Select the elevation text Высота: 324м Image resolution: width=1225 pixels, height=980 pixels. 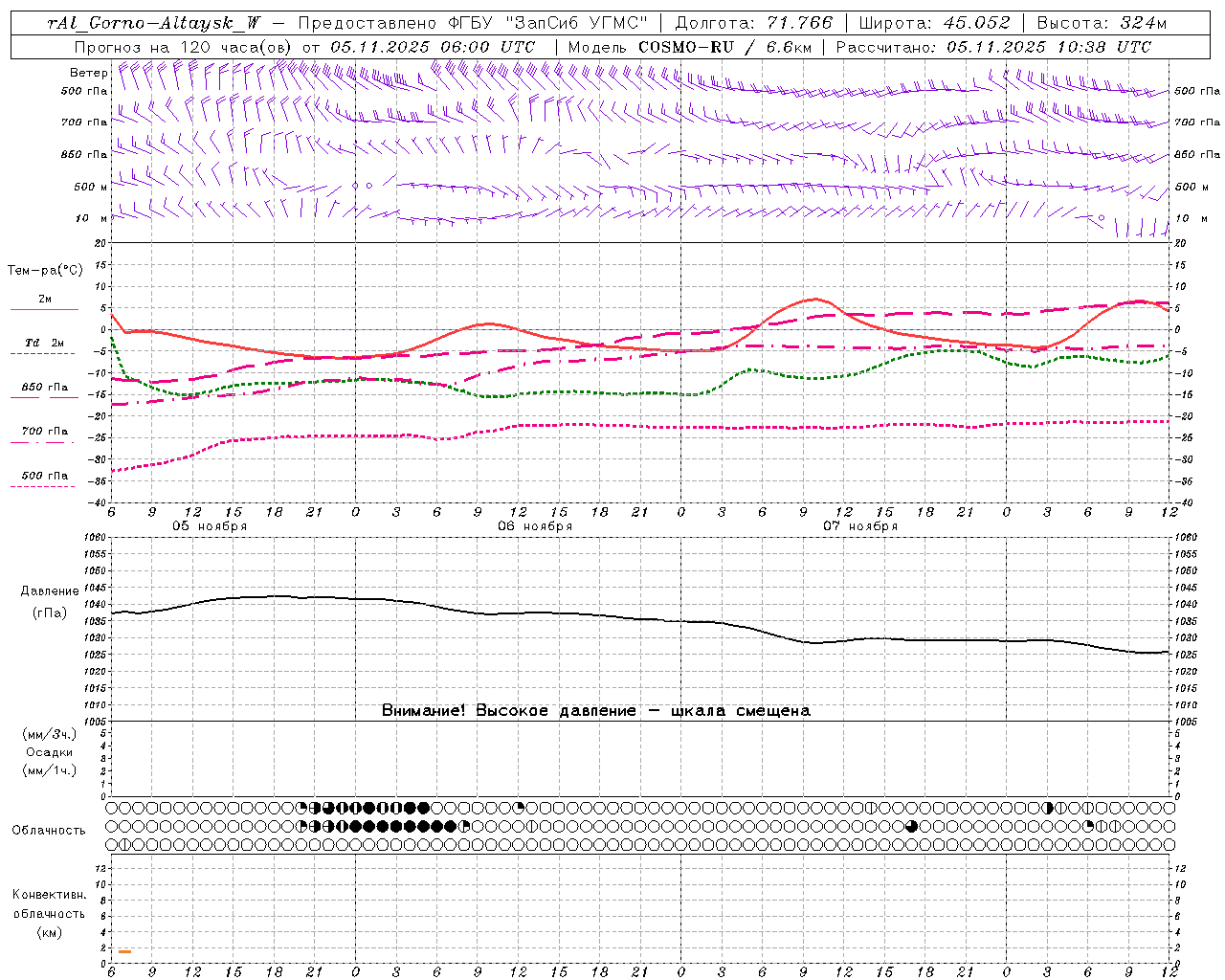[x=1102, y=24]
